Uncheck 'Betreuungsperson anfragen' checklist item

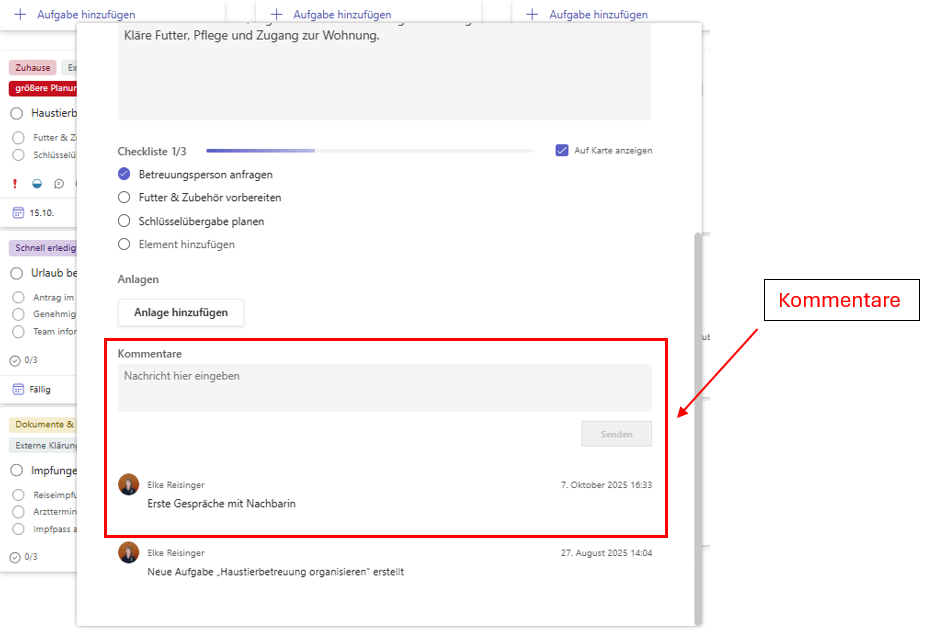click(125, 174)
